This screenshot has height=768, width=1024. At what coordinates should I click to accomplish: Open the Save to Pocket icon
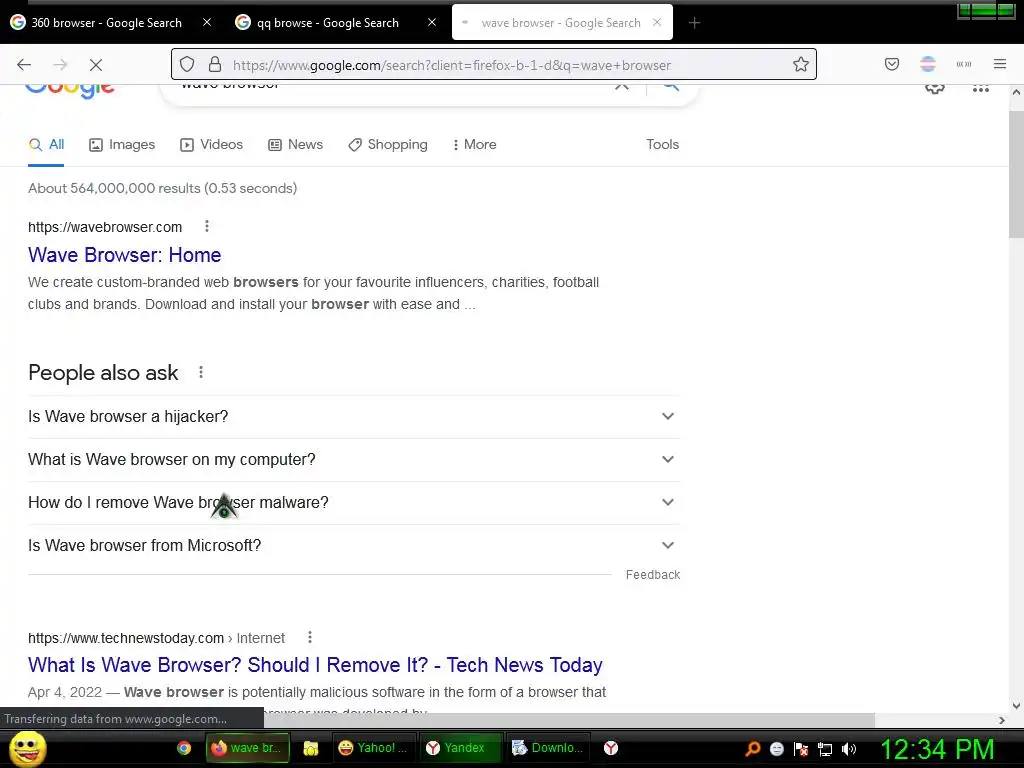click(892, 64)
